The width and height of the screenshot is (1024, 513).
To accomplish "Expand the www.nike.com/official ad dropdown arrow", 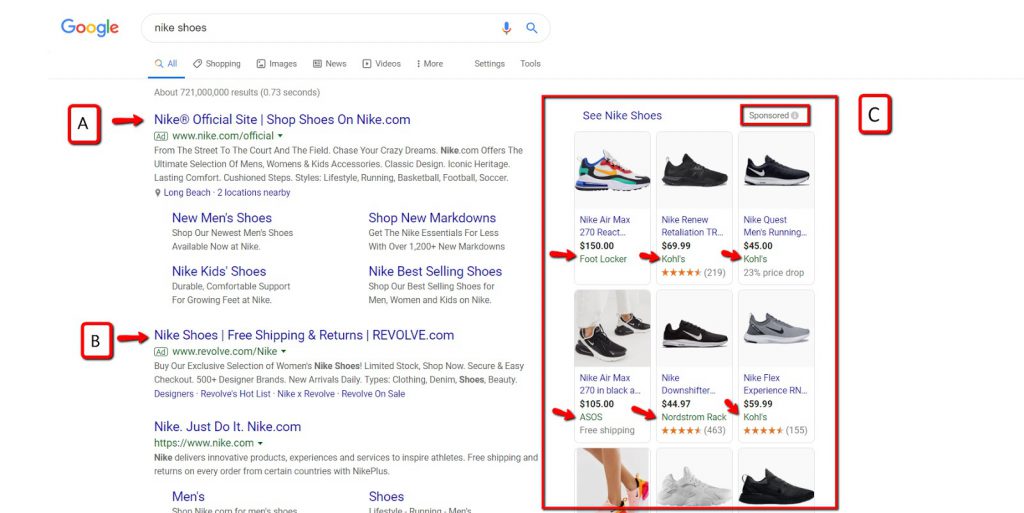I will [280, 136].
